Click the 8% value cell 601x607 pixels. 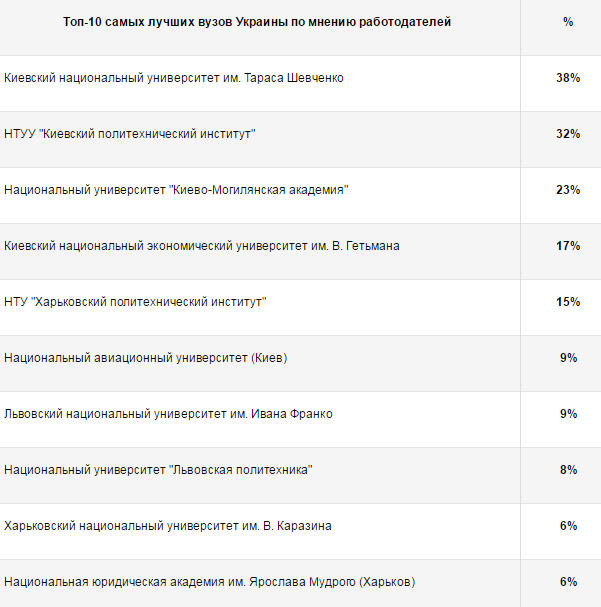568,470
